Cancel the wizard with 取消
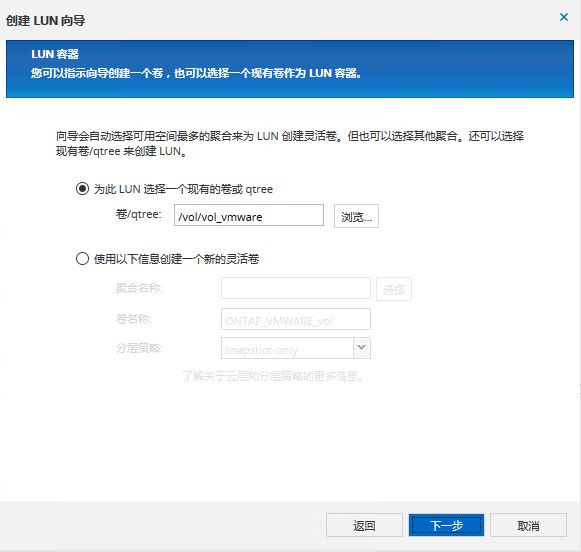581x552 pixels. (x=528, y=525)
